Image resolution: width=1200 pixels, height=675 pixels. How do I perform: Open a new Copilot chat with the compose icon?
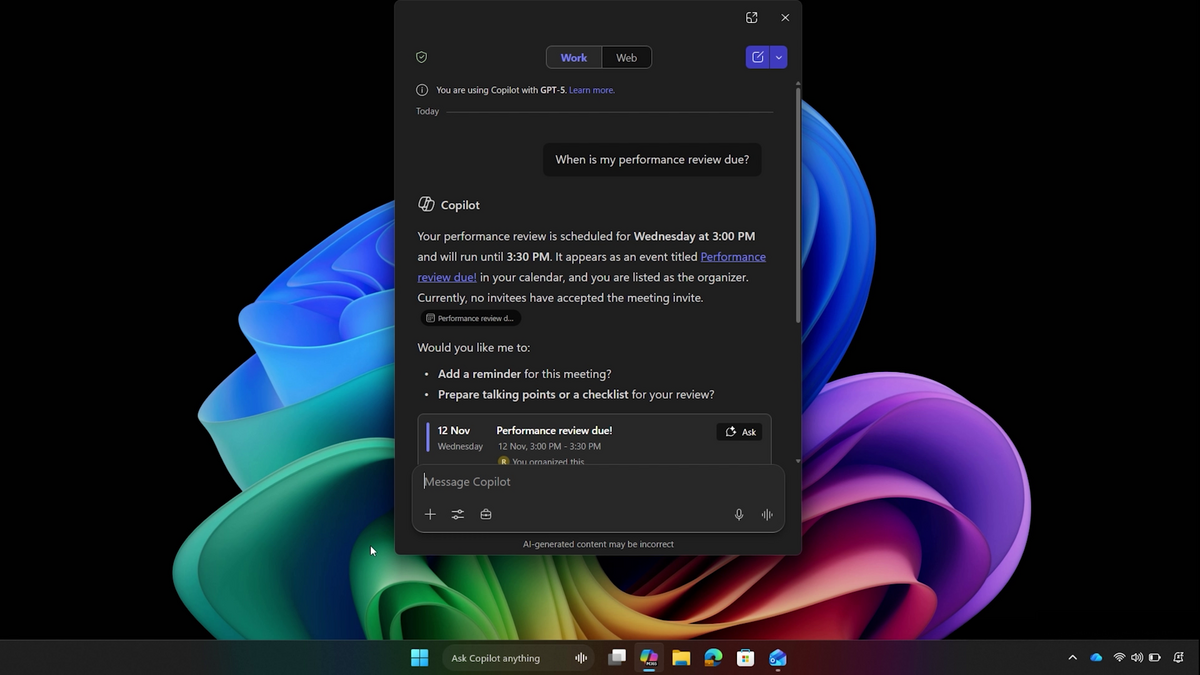(x=758, y=57)
